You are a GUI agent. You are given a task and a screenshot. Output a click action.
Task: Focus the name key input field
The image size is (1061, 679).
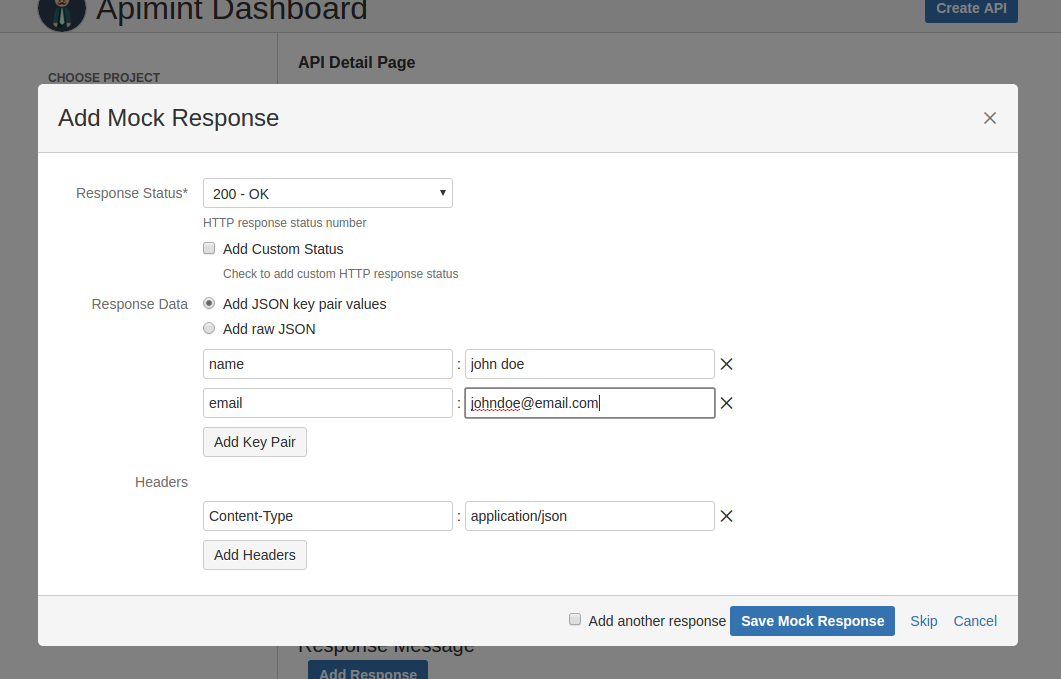pos(327,364)
